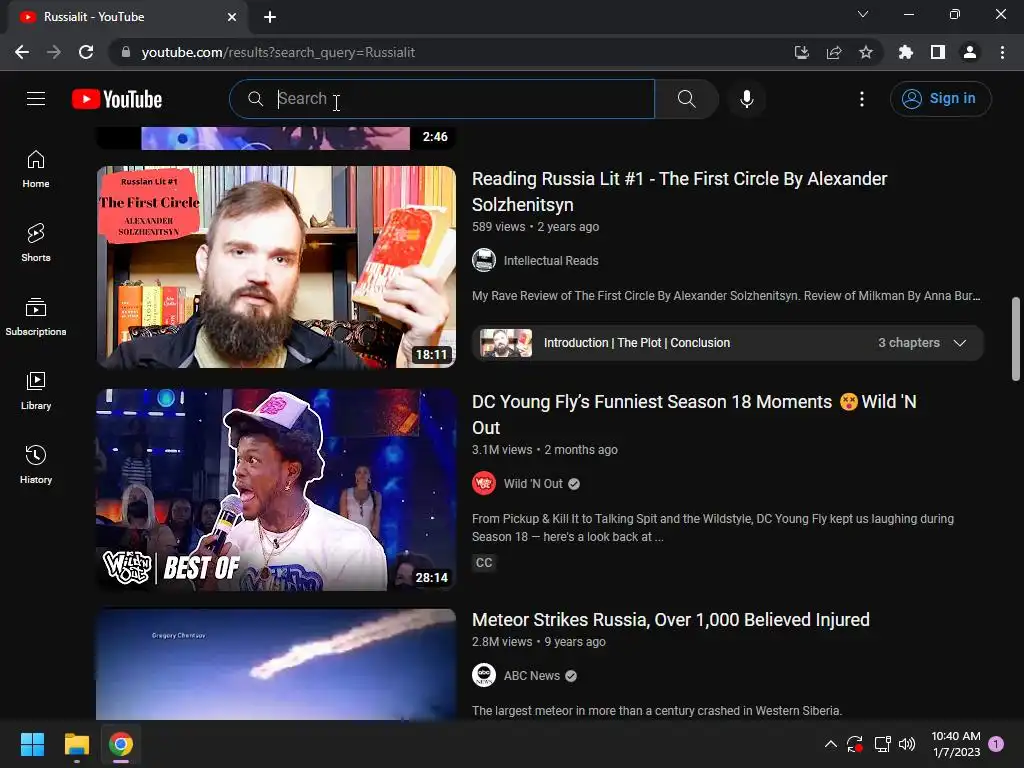This screenshot has width=1024, height=768.
Task: Open the volume control in system tray
Action: coord(907,744)
